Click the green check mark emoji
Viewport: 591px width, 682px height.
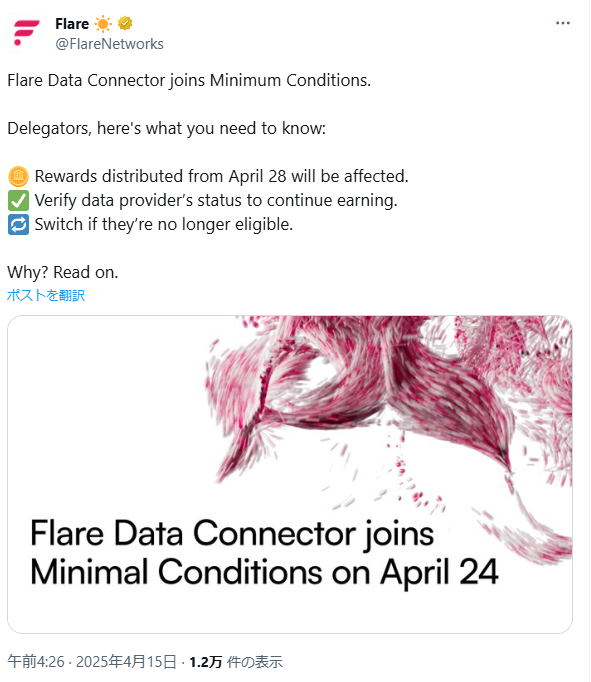tap(18, 201)
